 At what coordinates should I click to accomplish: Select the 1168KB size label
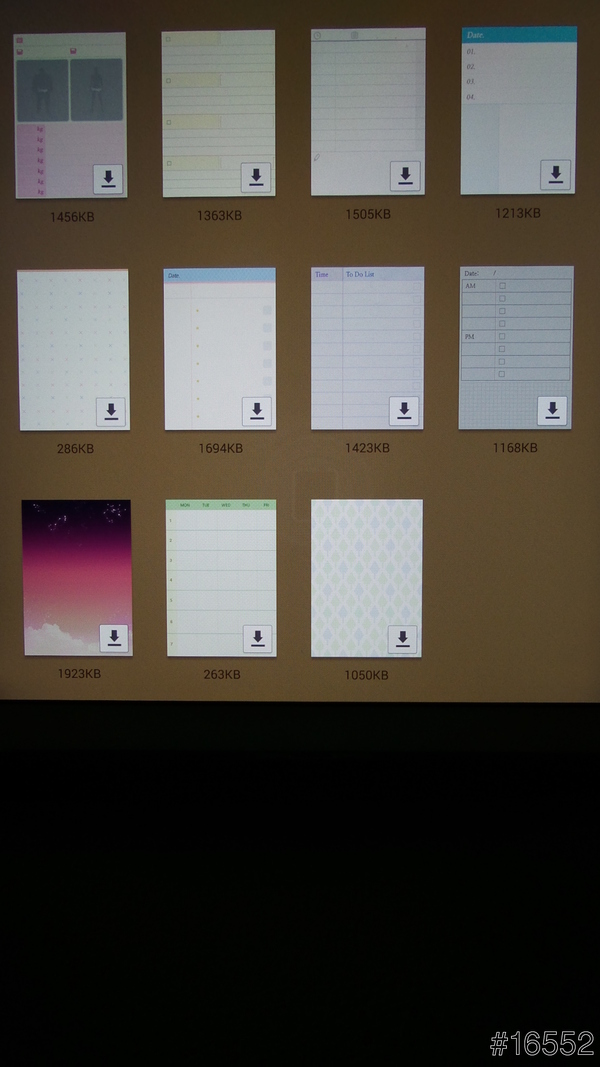point(515,448)
